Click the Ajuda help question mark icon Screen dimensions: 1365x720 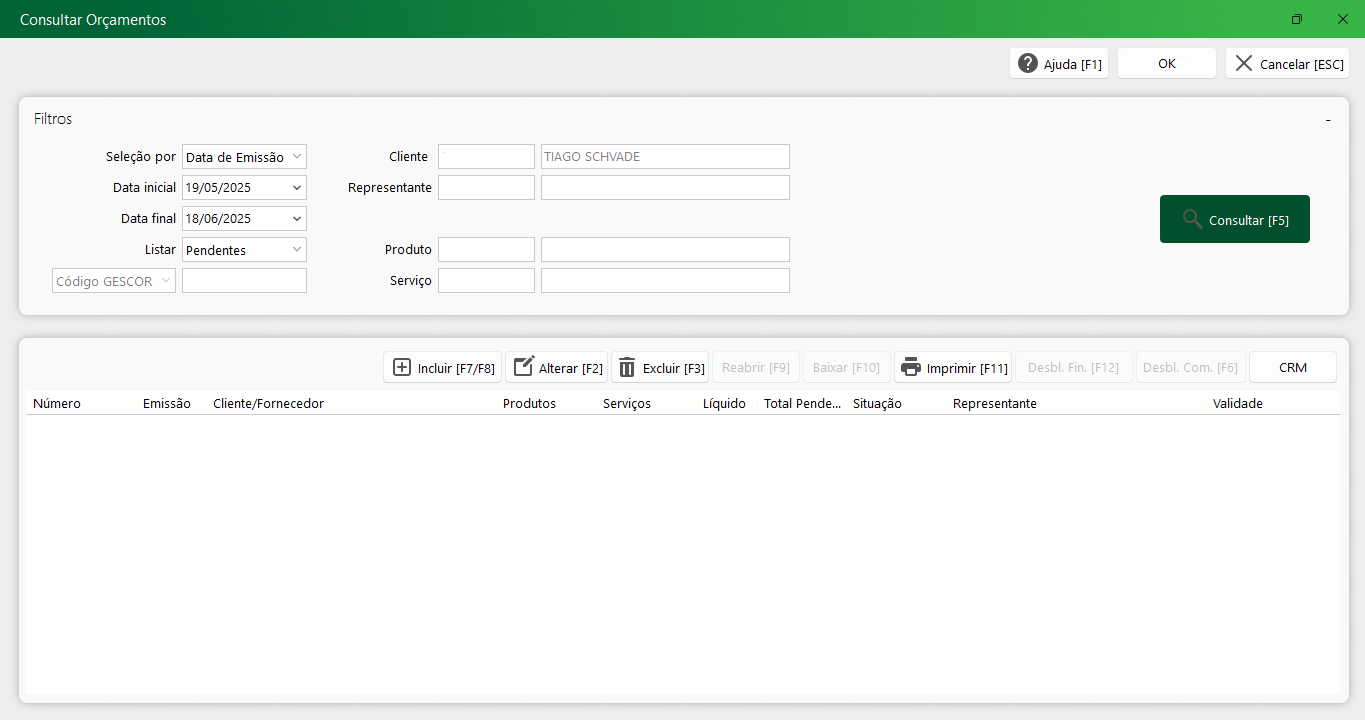(x=1028, y=64)
